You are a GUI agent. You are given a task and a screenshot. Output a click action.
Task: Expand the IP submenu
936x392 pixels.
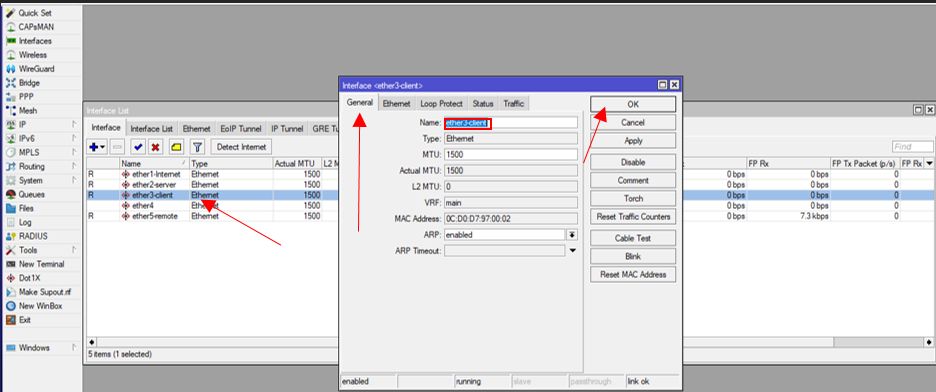coord(41,125)
